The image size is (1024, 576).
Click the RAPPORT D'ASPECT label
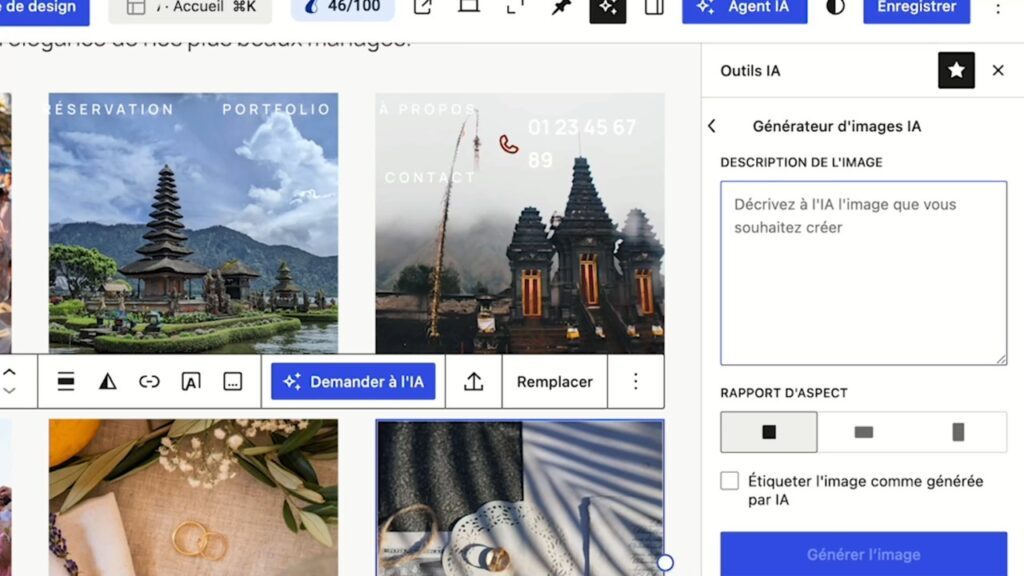784,392
